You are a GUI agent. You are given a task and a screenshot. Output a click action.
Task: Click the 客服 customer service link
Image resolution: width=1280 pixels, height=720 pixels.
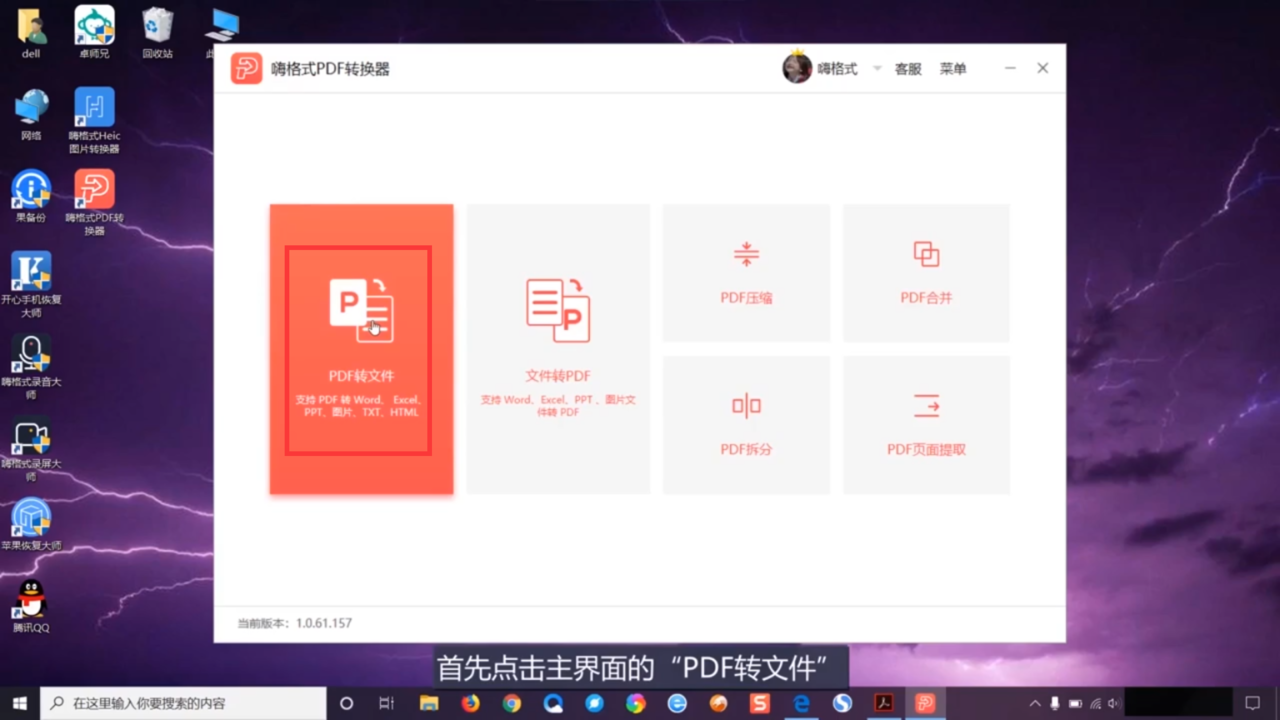click(x=907, y=68)
